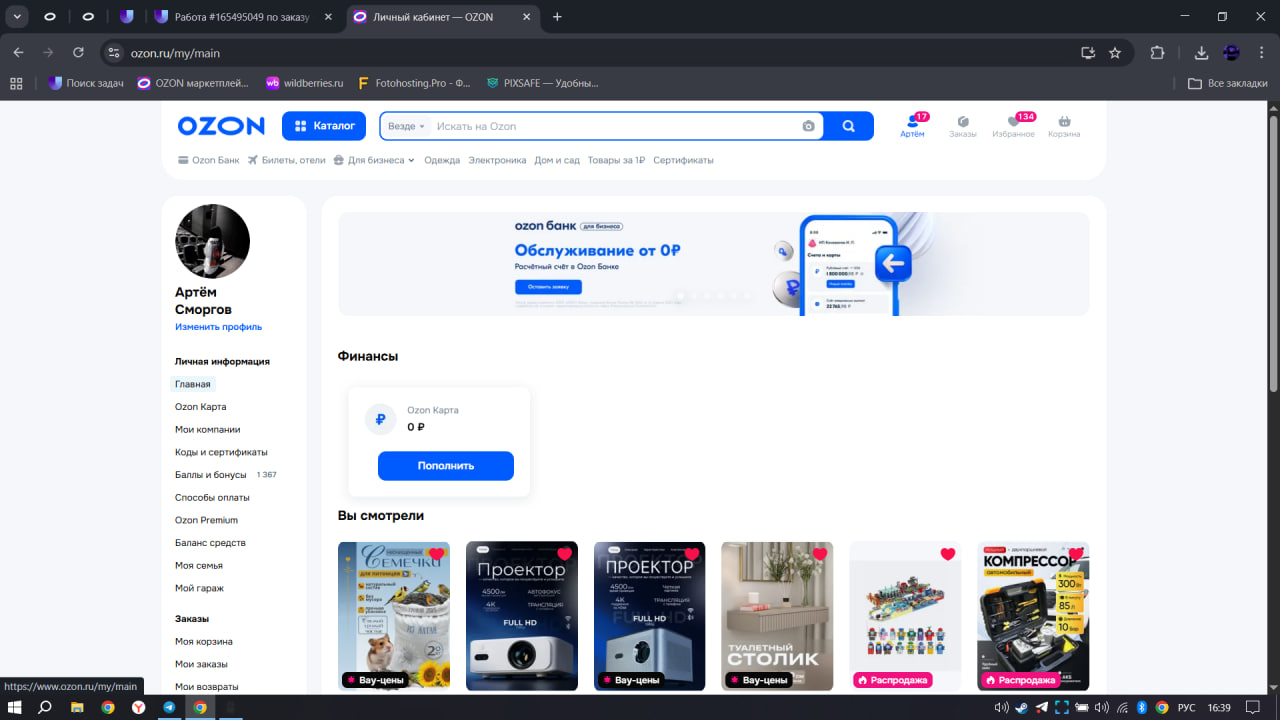Toggle the heart on the first Проектор card

tap(564, 554)
